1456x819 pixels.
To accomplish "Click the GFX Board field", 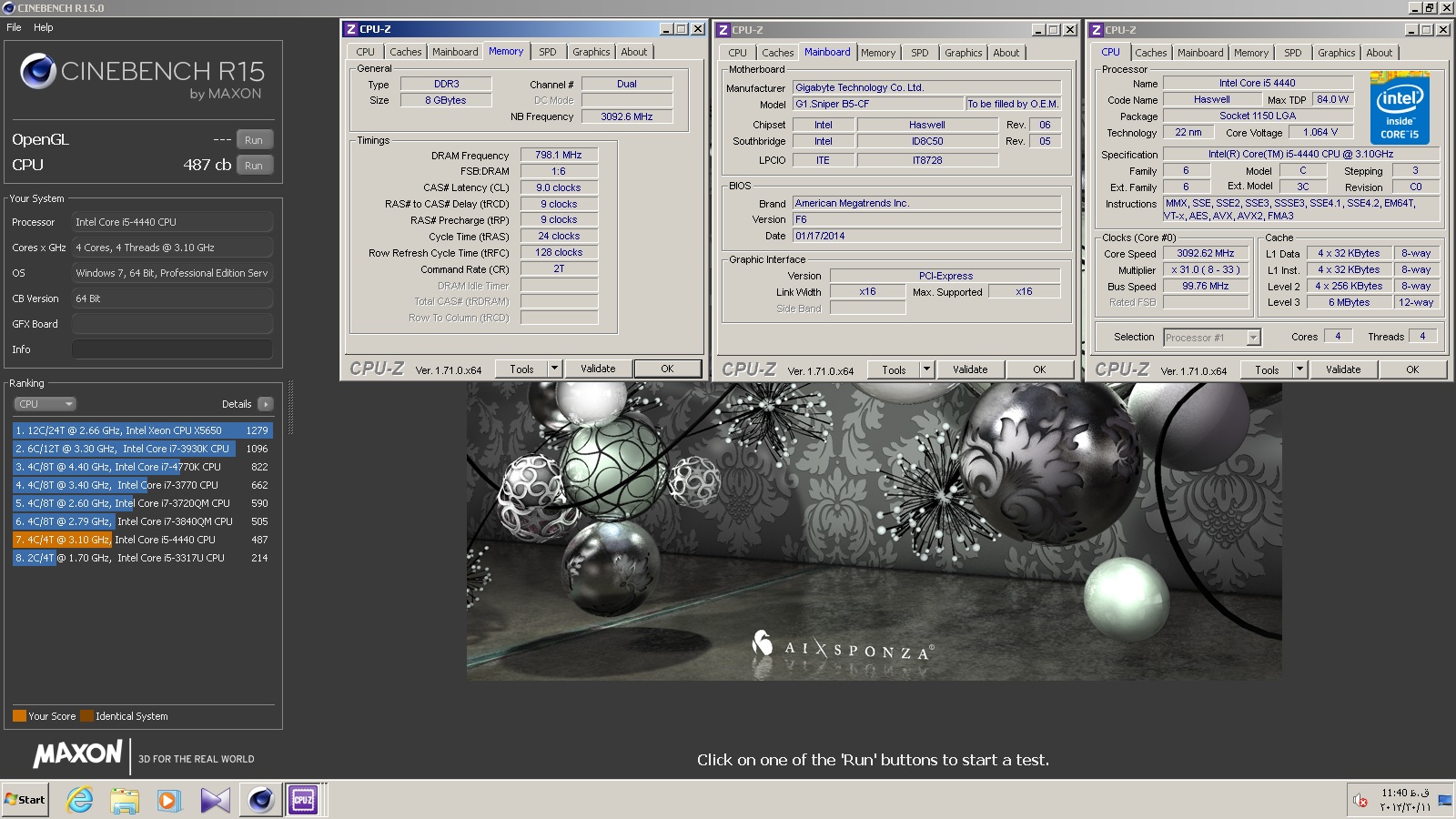I will click(x=172, y=324).
